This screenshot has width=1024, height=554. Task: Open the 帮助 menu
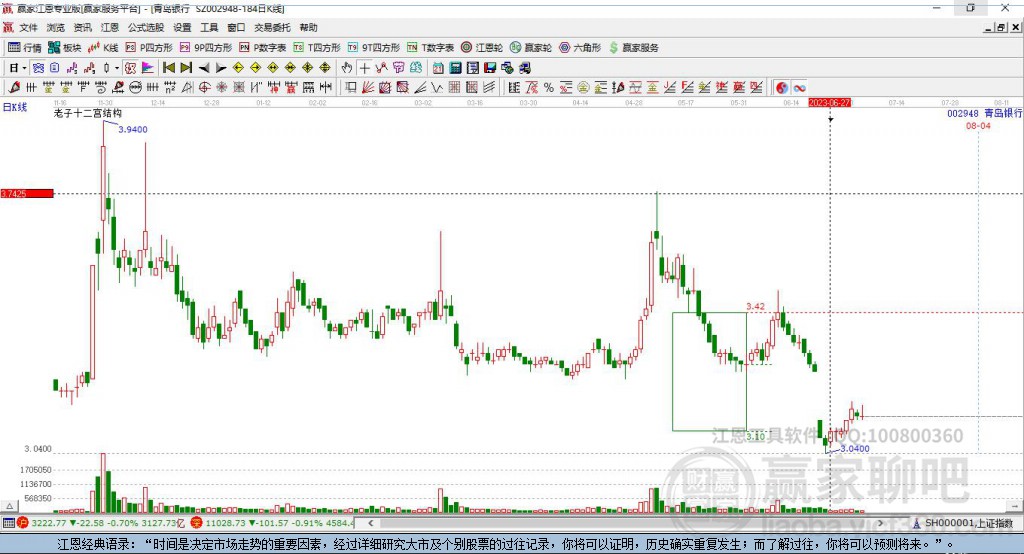tap(308, 27)
